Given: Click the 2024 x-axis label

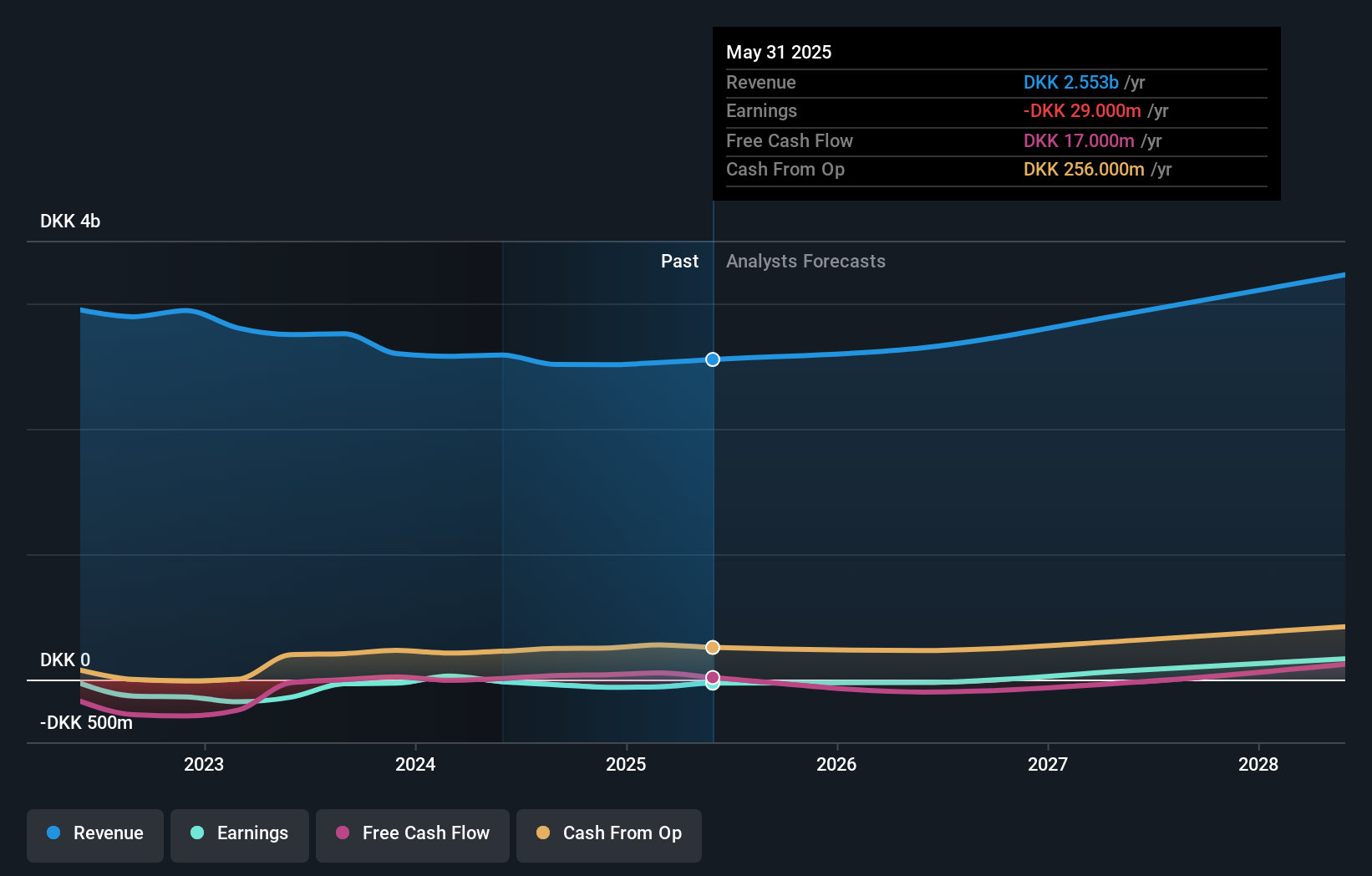Looking at the screenshot, I should coord(415,765).
